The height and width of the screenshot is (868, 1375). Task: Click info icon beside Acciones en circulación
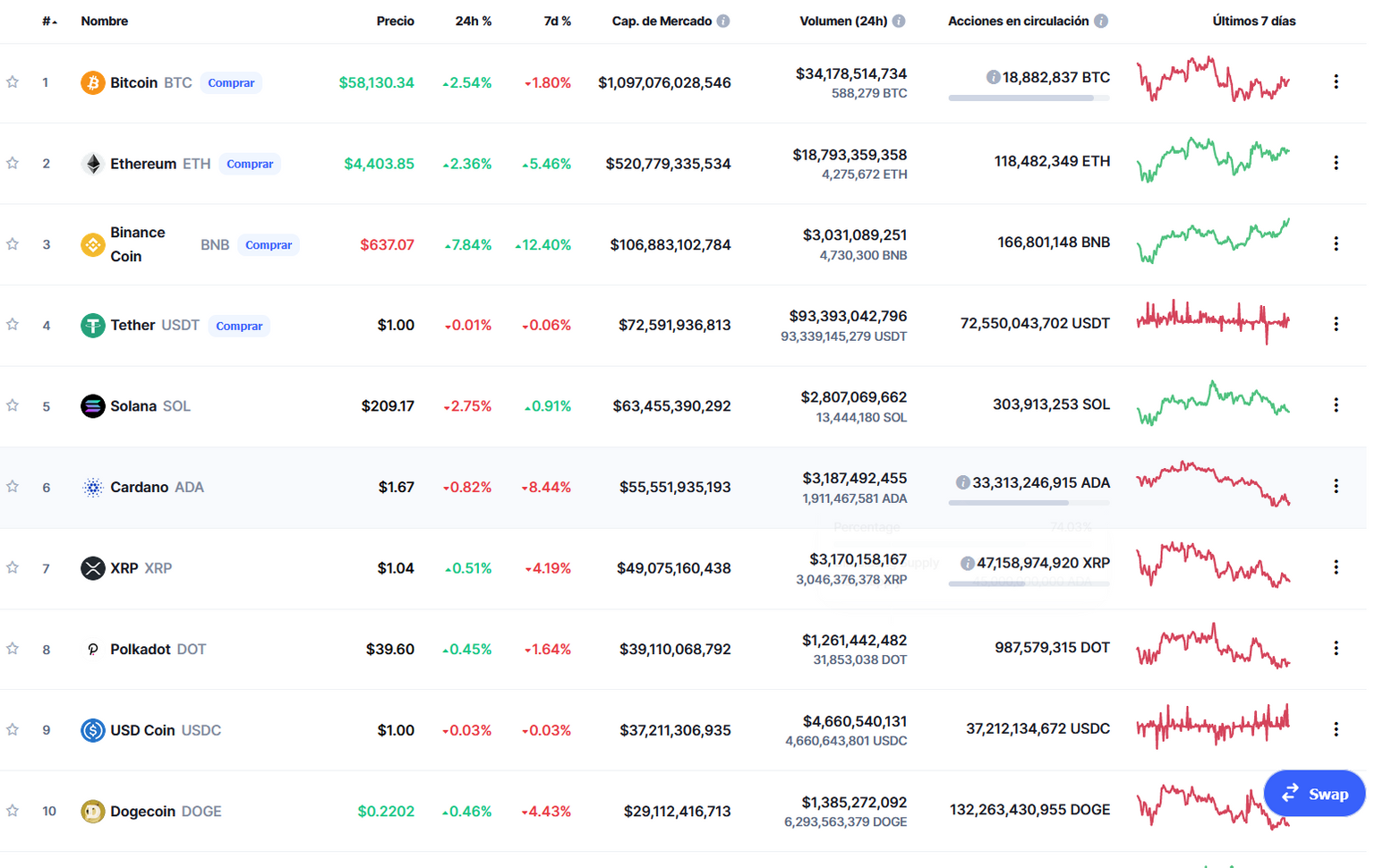pyautogui.click(x=1101, y=21)
